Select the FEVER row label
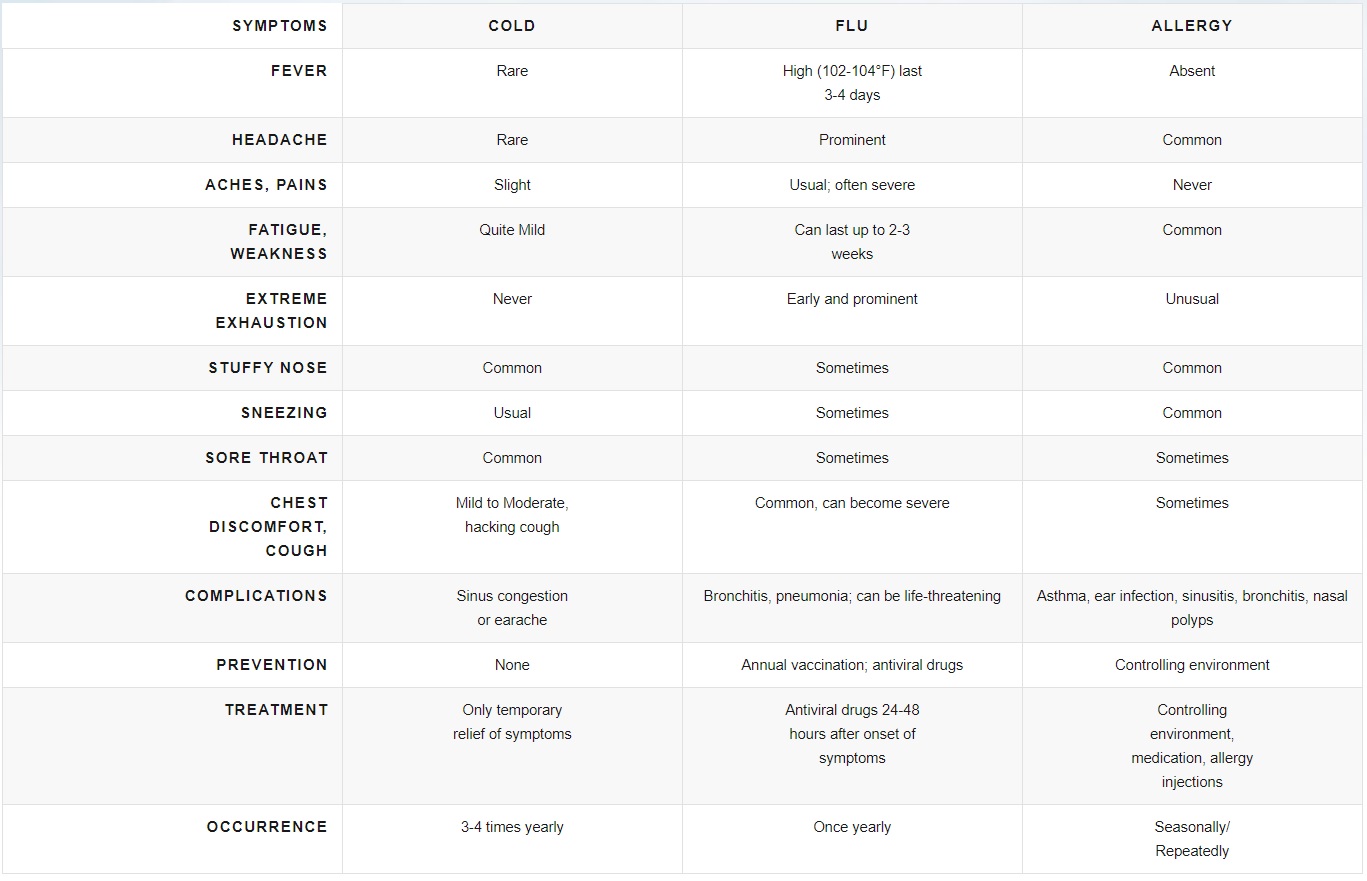The image size is (1367, 881). (x=299, y=71)
